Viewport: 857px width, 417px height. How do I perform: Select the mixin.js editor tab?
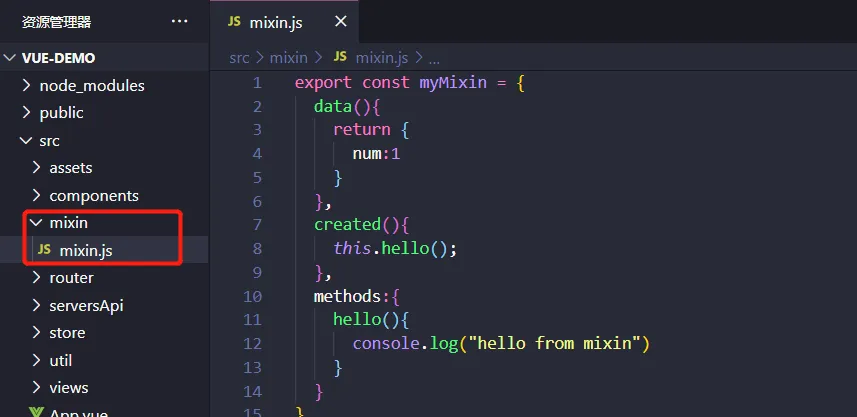(284, 22)
